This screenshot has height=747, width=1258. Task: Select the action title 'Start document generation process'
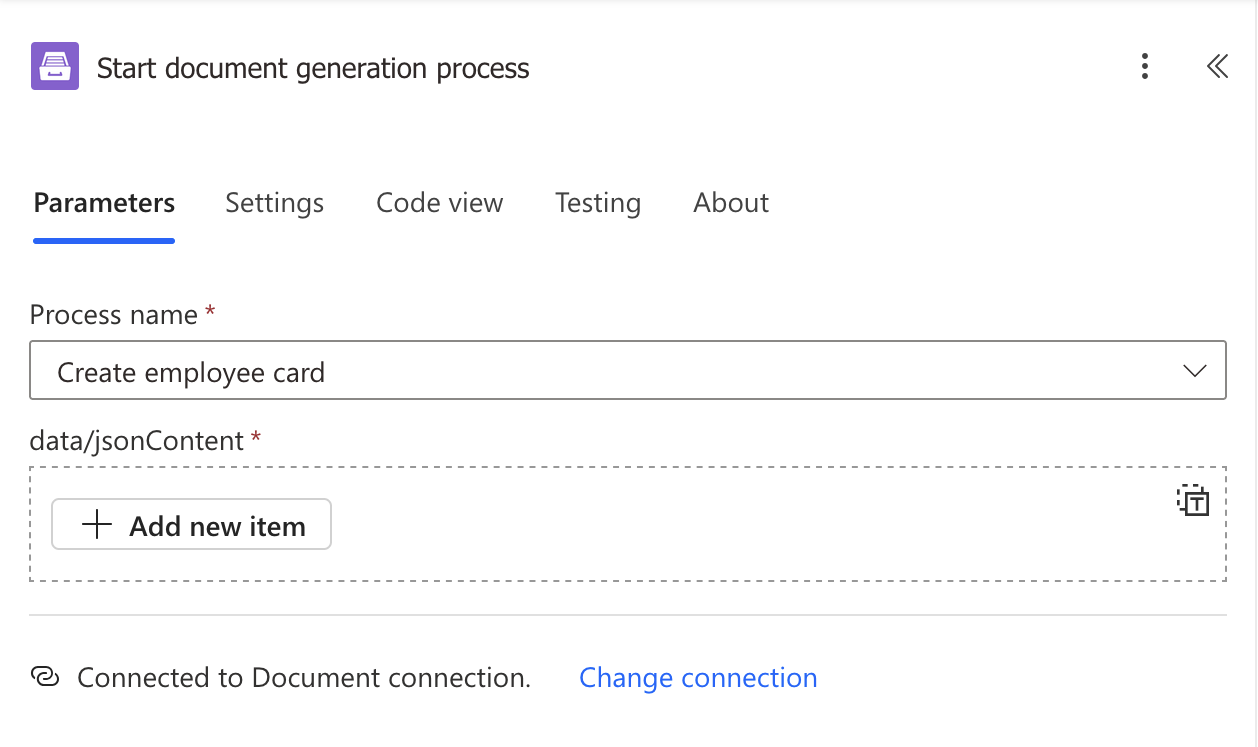313,68
